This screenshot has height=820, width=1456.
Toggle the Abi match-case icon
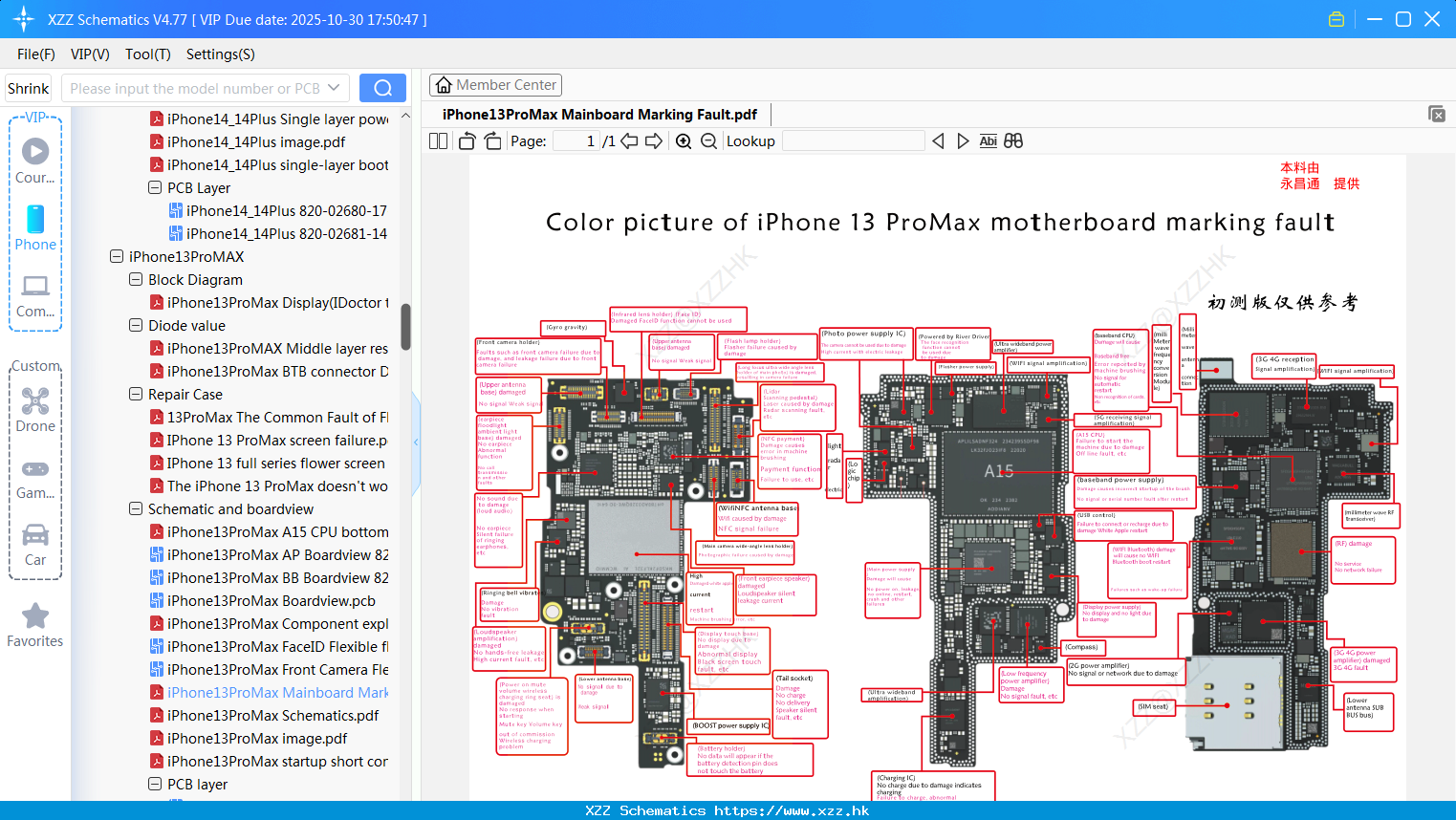(988, 140)
